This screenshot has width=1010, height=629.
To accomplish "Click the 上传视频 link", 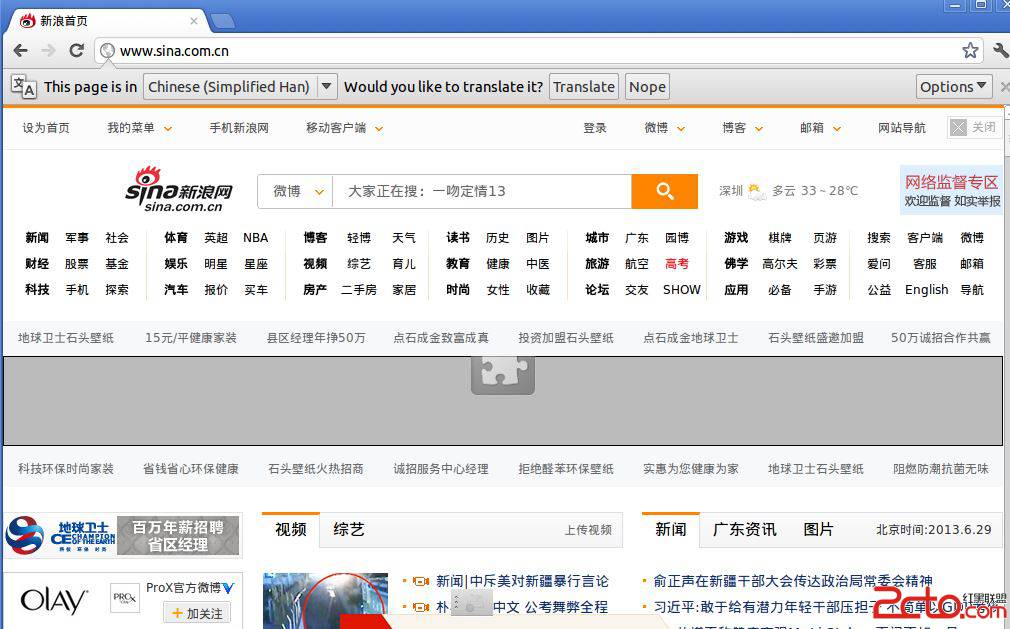I will 588,530.
